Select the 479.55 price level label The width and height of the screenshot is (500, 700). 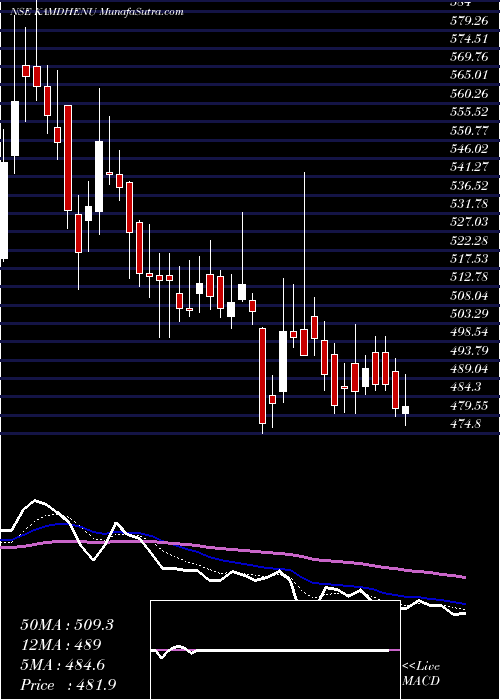(x=469, y=405)
